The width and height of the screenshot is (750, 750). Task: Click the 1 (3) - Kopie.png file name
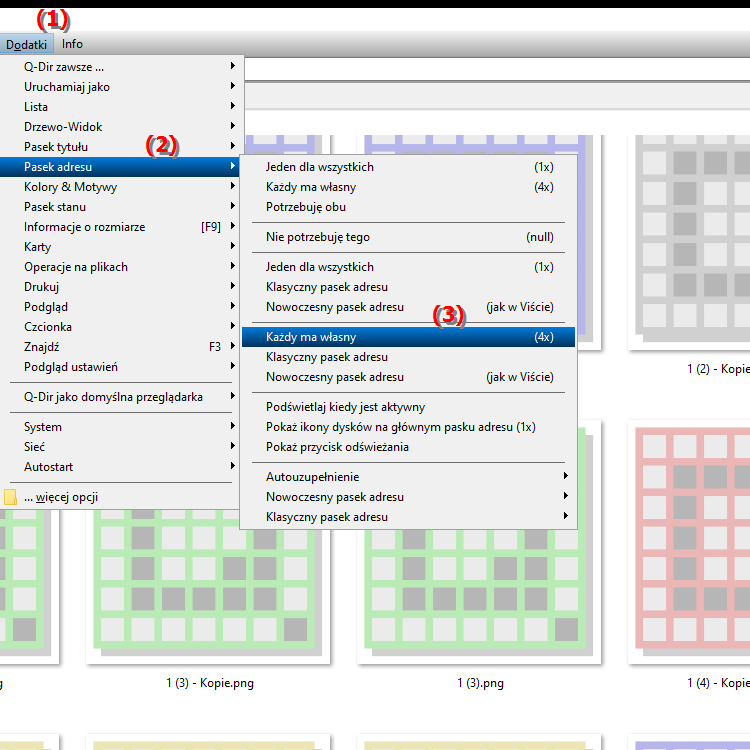tap(210, 683)
